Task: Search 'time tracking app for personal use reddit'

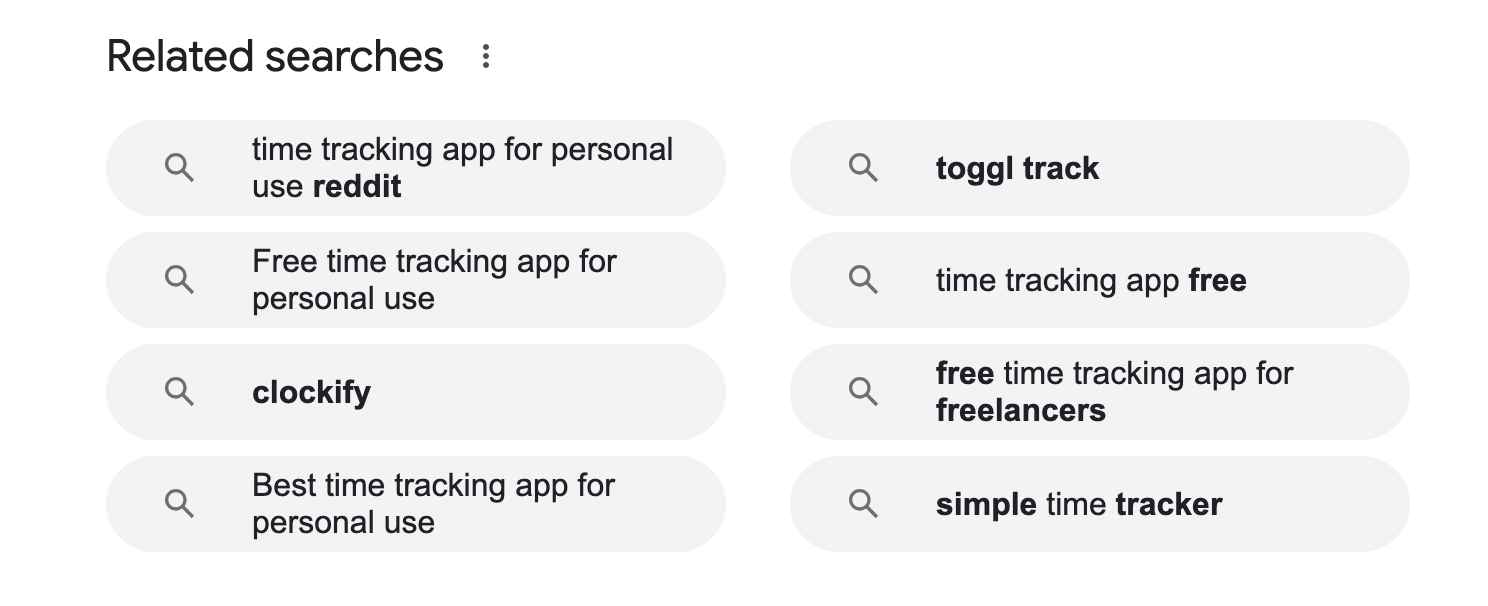Action: tap(462, 168)
